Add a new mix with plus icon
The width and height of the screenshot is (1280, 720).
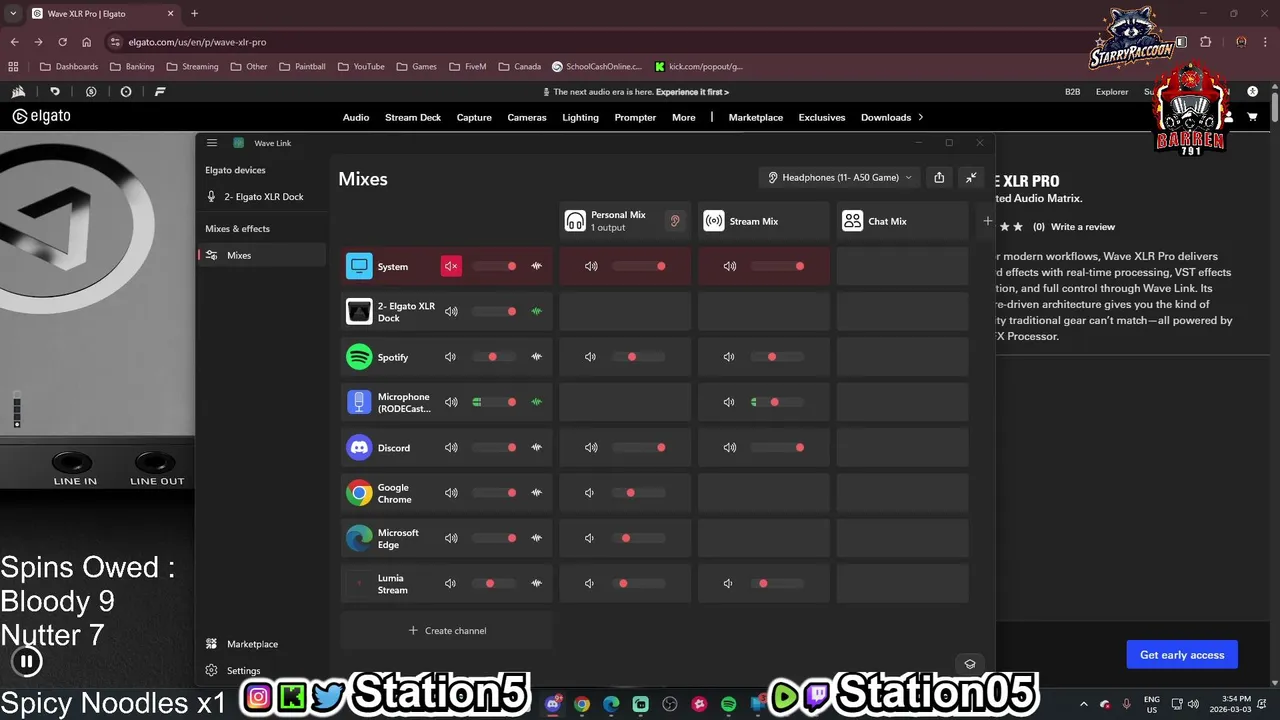coord(987,221)
